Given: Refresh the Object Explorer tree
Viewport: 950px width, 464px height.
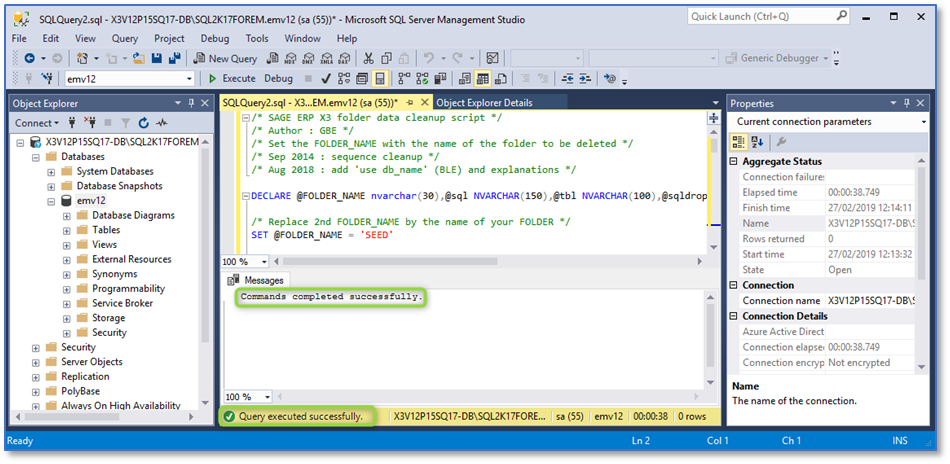Looking at the screenshot, I should point(144,123).
